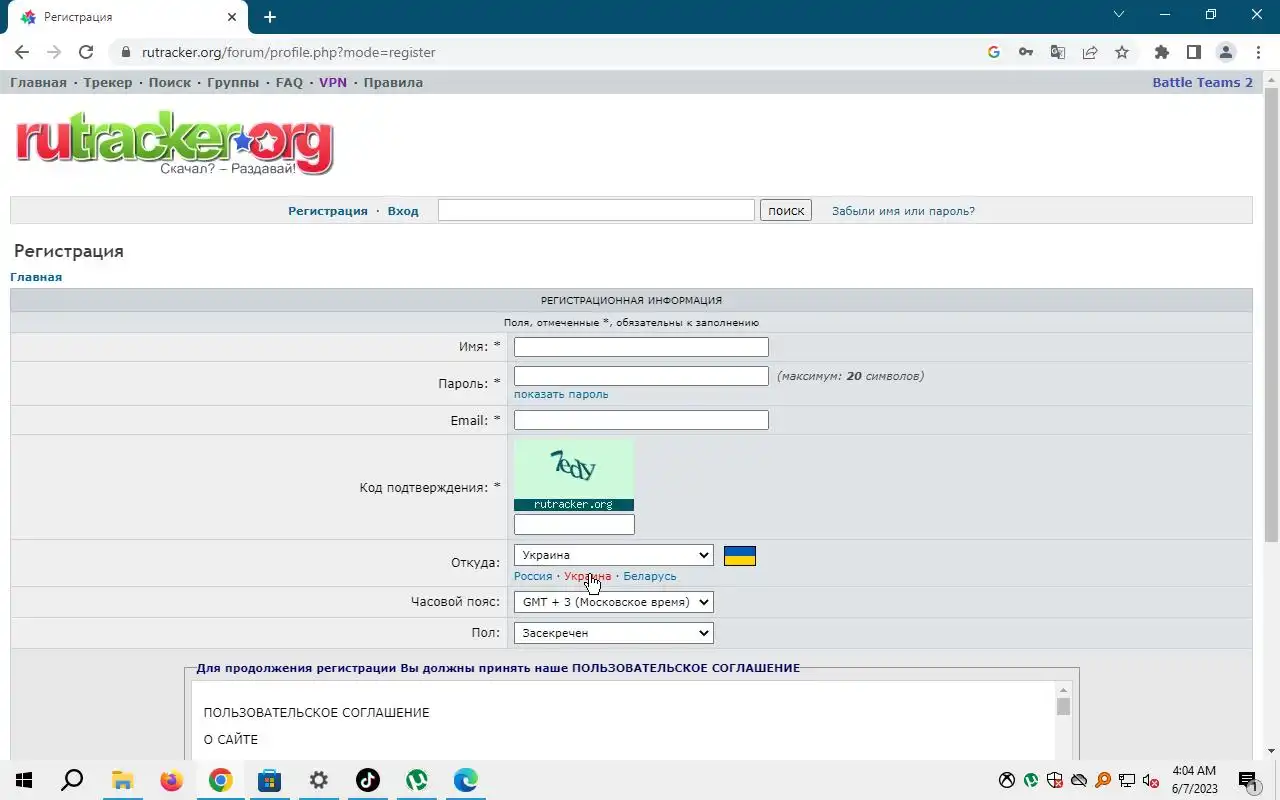Click the Главная breadcrumb link
The height and width of the screenshot is (800, 1280).
[x=36, y=277]
